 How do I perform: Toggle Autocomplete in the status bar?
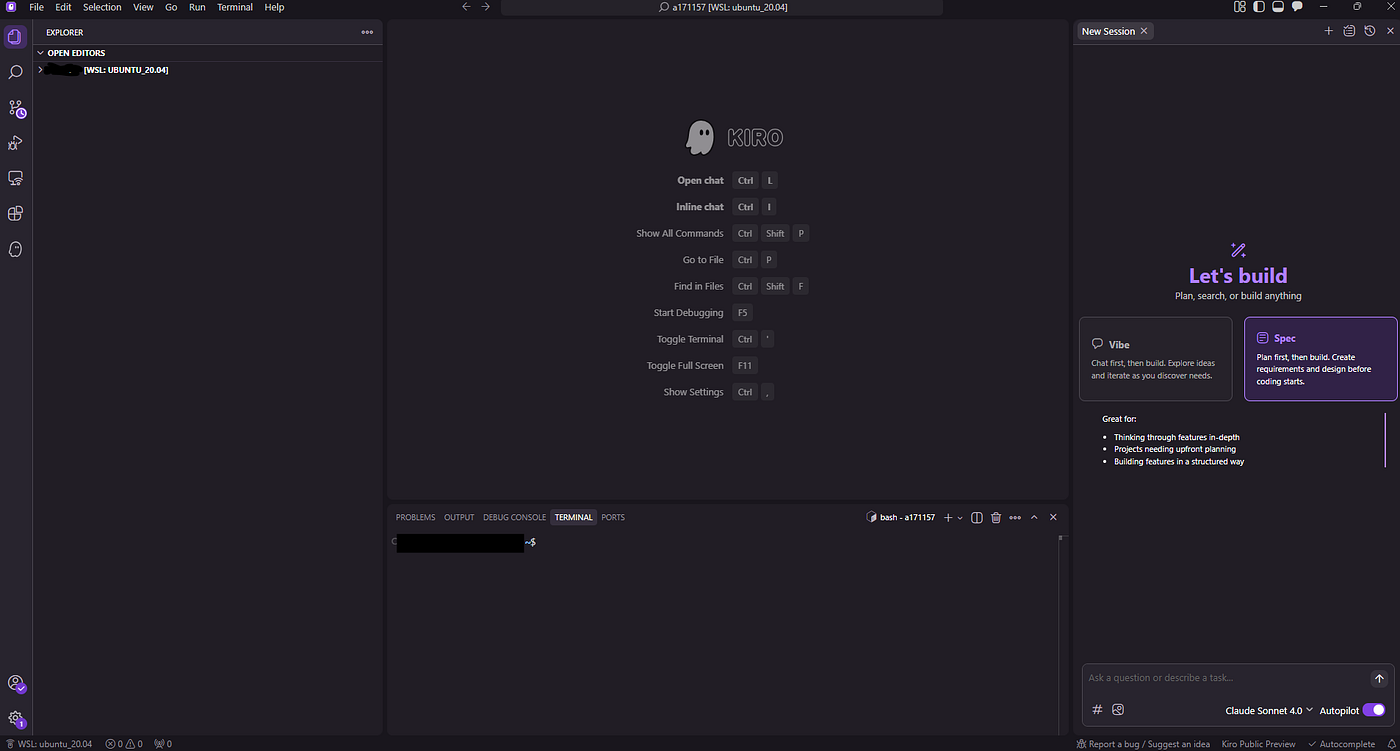pyautogui.click(x=1341, y=744)
